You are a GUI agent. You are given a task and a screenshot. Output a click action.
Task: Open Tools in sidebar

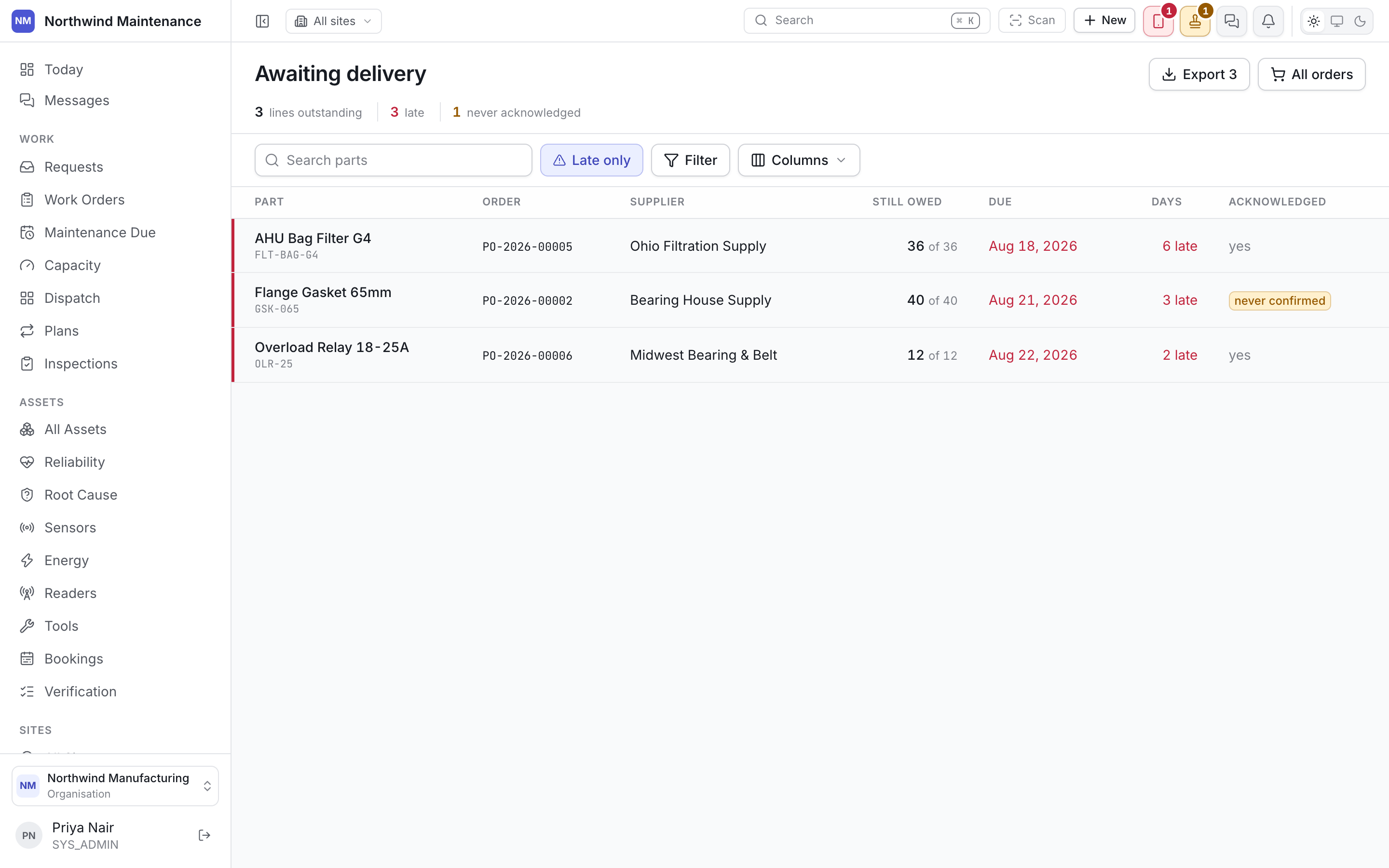(115, 626)
